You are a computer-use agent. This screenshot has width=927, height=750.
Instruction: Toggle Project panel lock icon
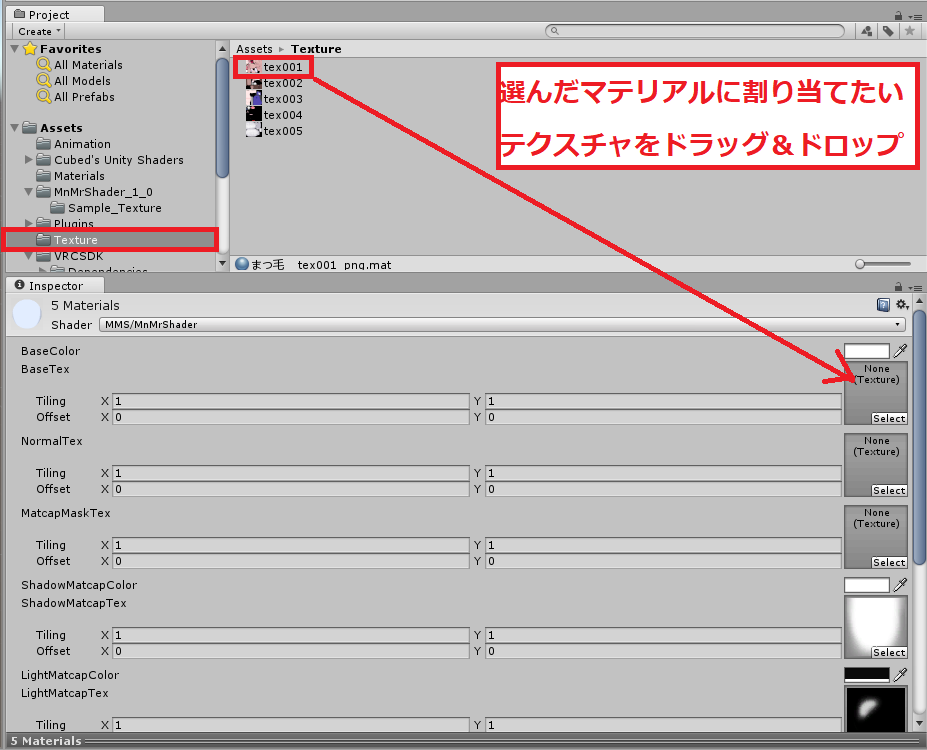(x=898, y=16)
